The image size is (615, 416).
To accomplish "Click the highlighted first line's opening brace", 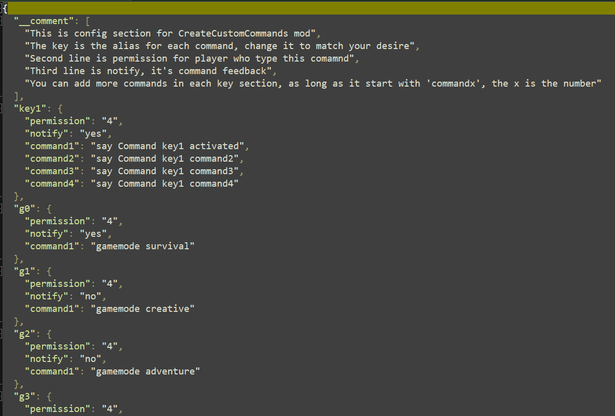I will 5,8.
